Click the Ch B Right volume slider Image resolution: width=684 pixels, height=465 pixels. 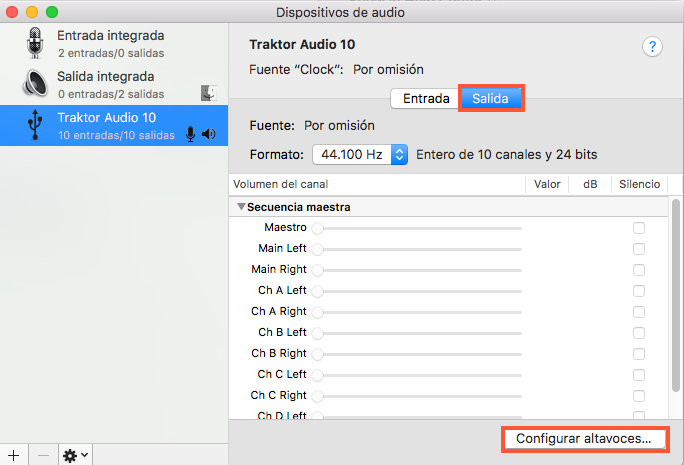[x=417, y=354]
